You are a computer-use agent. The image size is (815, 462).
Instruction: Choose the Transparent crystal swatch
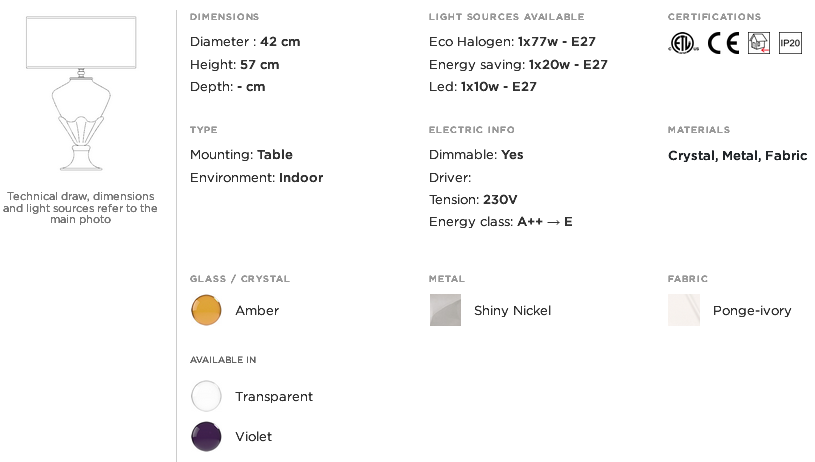click(x=206, y=396)
